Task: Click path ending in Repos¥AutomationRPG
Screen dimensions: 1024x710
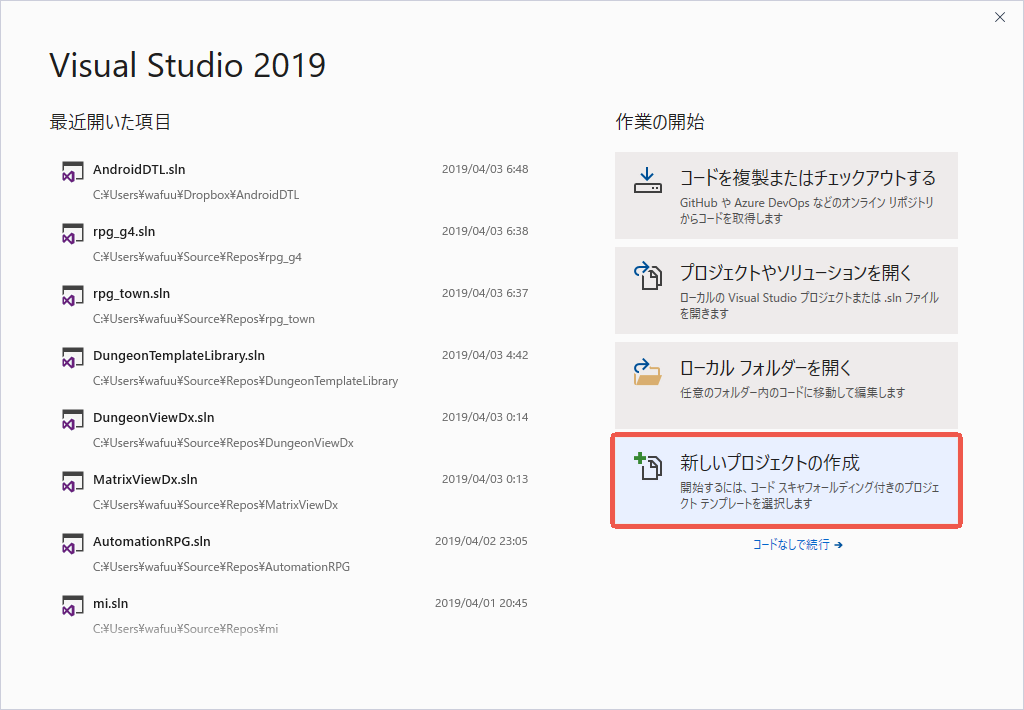Action: pyautogui.click(x=221, y=567)
